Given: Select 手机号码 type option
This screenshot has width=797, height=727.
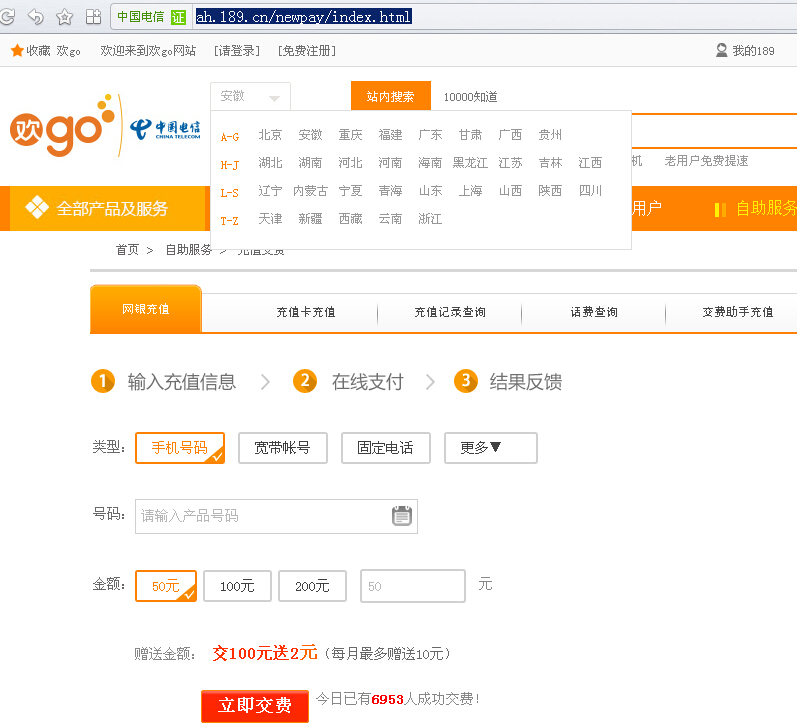Looking at the screenshot, I should (180, 448).
